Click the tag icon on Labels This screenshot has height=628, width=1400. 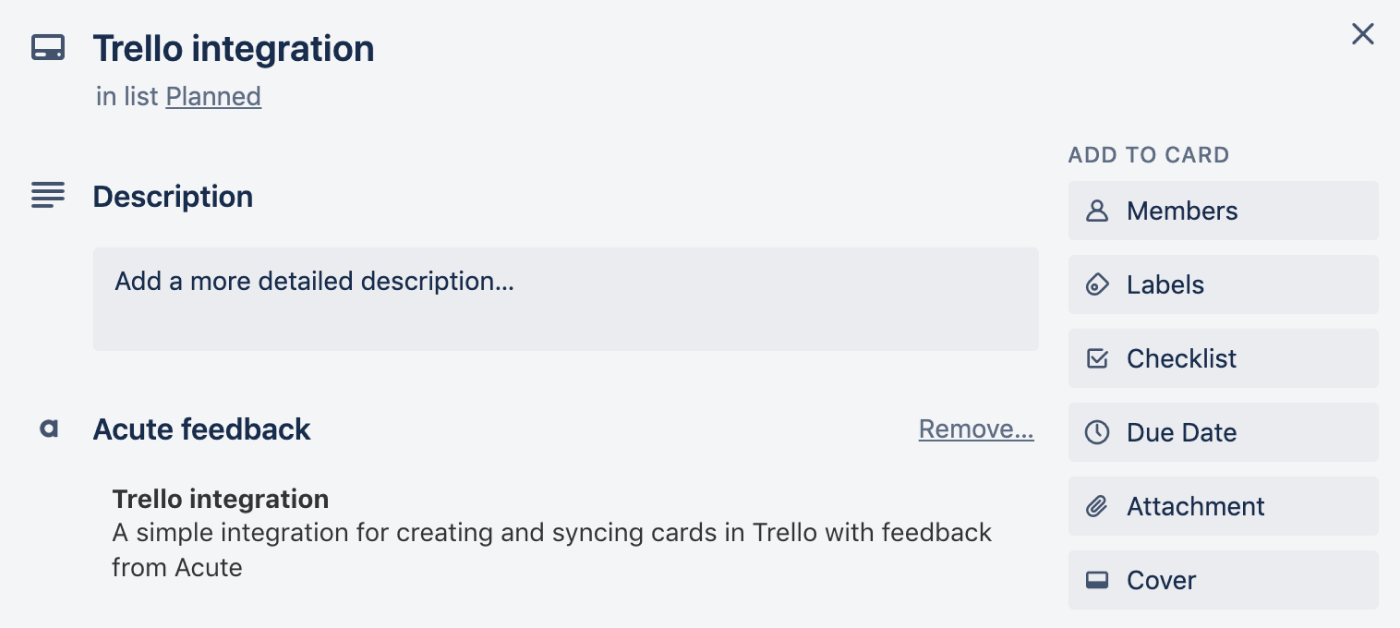[x=1098, y=284]
